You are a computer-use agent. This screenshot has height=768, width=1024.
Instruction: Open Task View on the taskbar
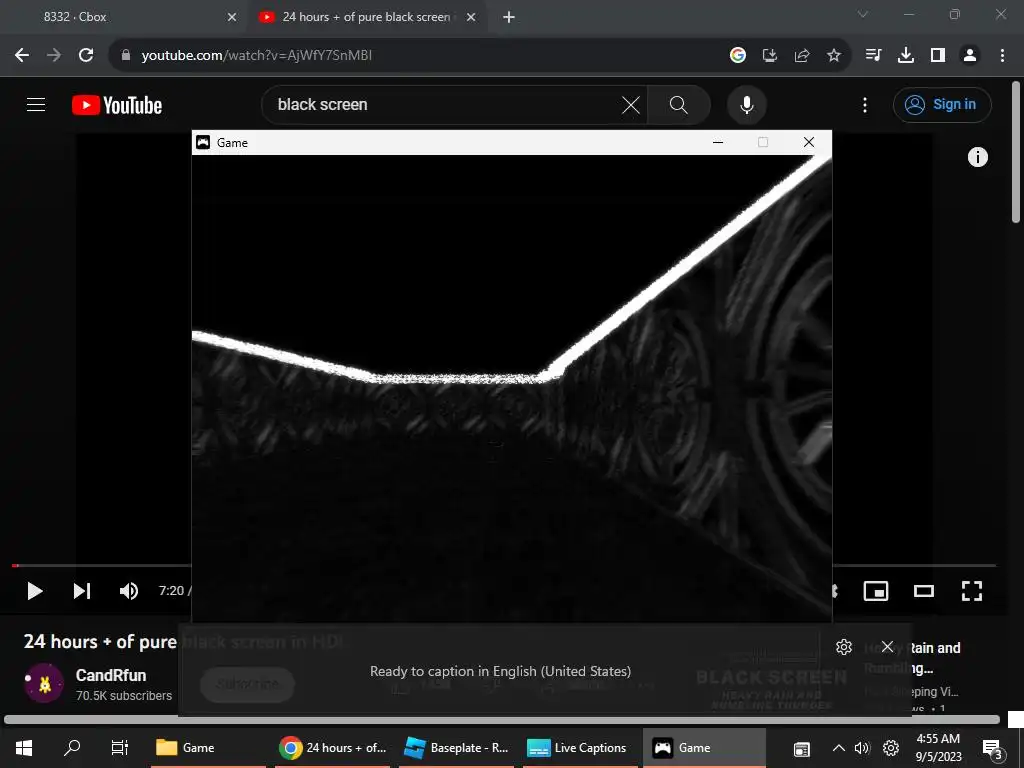(x=120, y=748)
